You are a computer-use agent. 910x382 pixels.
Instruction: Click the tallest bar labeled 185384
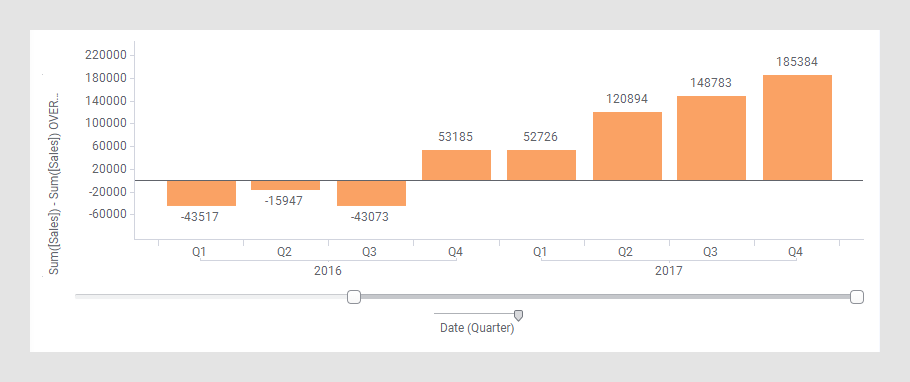[x=797, y=128]
